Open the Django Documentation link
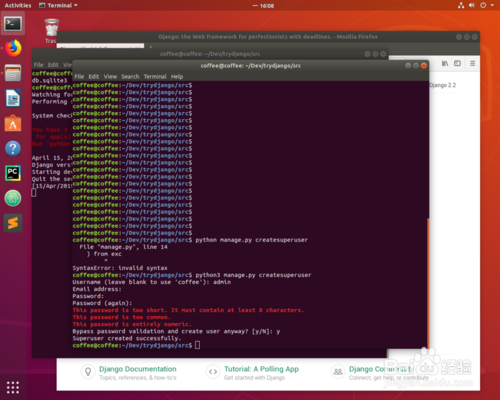The height and width of the screenshot is (400, 500). point(138,369)
